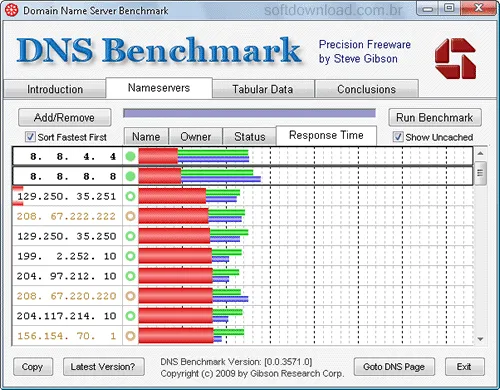Select the 156.154.70.1 nameserver address
This screenshot has height=390, width=500.
pyautogui.click(x=67, y=336)
